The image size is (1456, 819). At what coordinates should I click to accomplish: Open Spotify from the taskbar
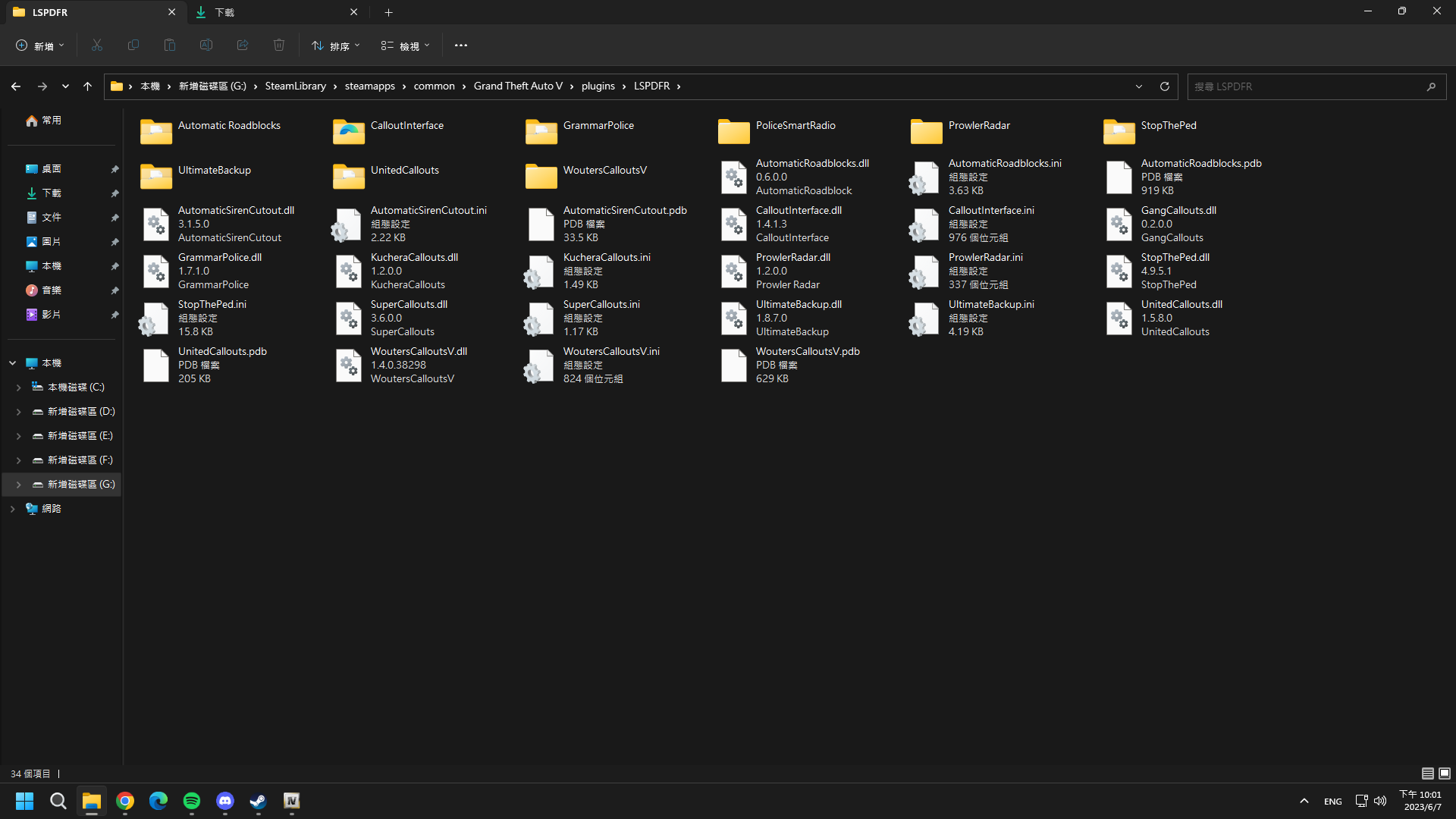192,801
